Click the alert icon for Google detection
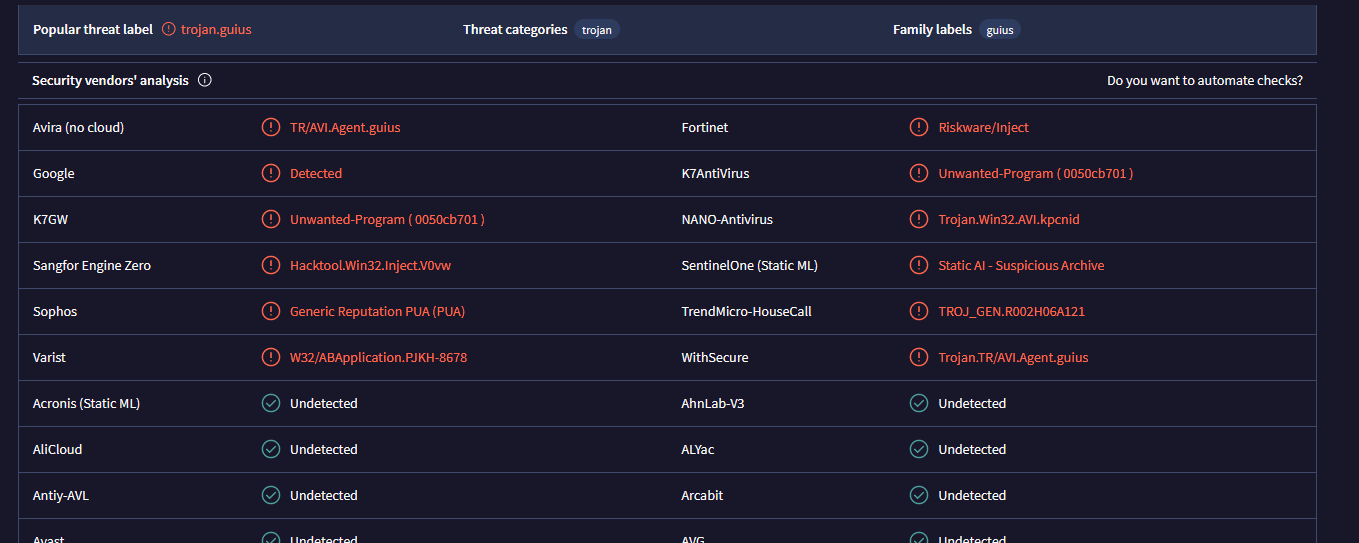The height and width of the screenshot is (543, 1359). click(x=270, y=173)
